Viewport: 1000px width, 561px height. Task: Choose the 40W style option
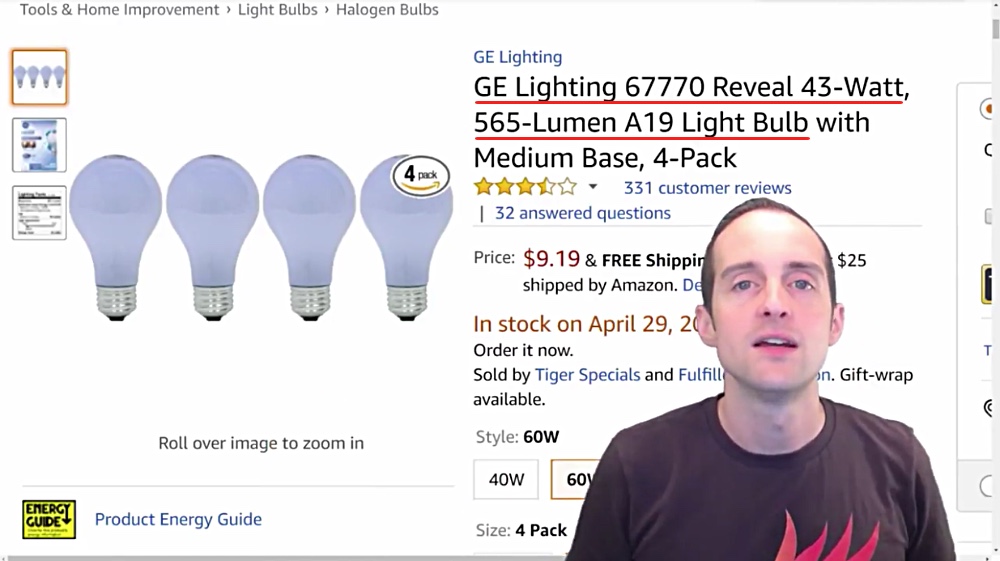tap(506, 479)
